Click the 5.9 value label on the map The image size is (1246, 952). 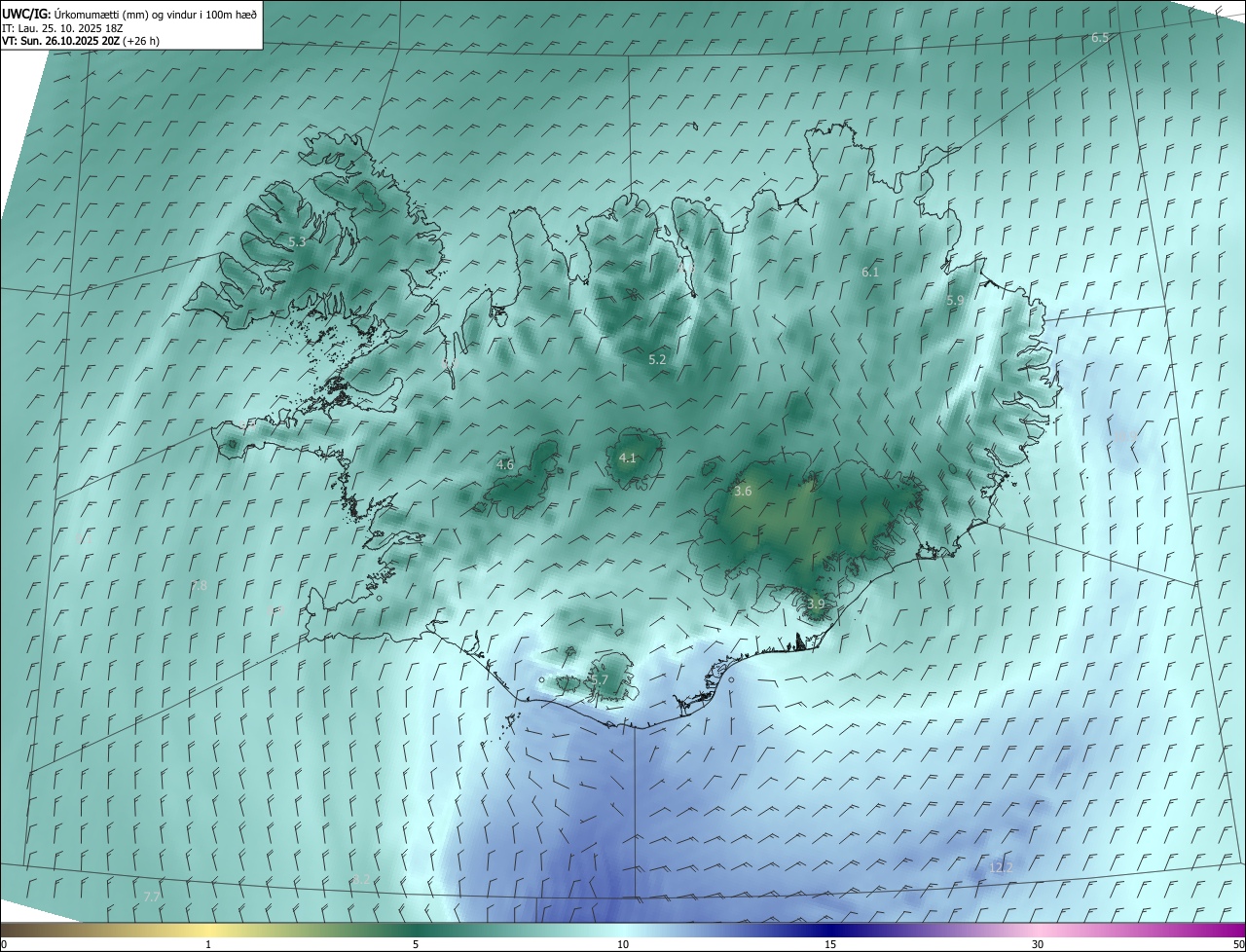pos(955,301)
